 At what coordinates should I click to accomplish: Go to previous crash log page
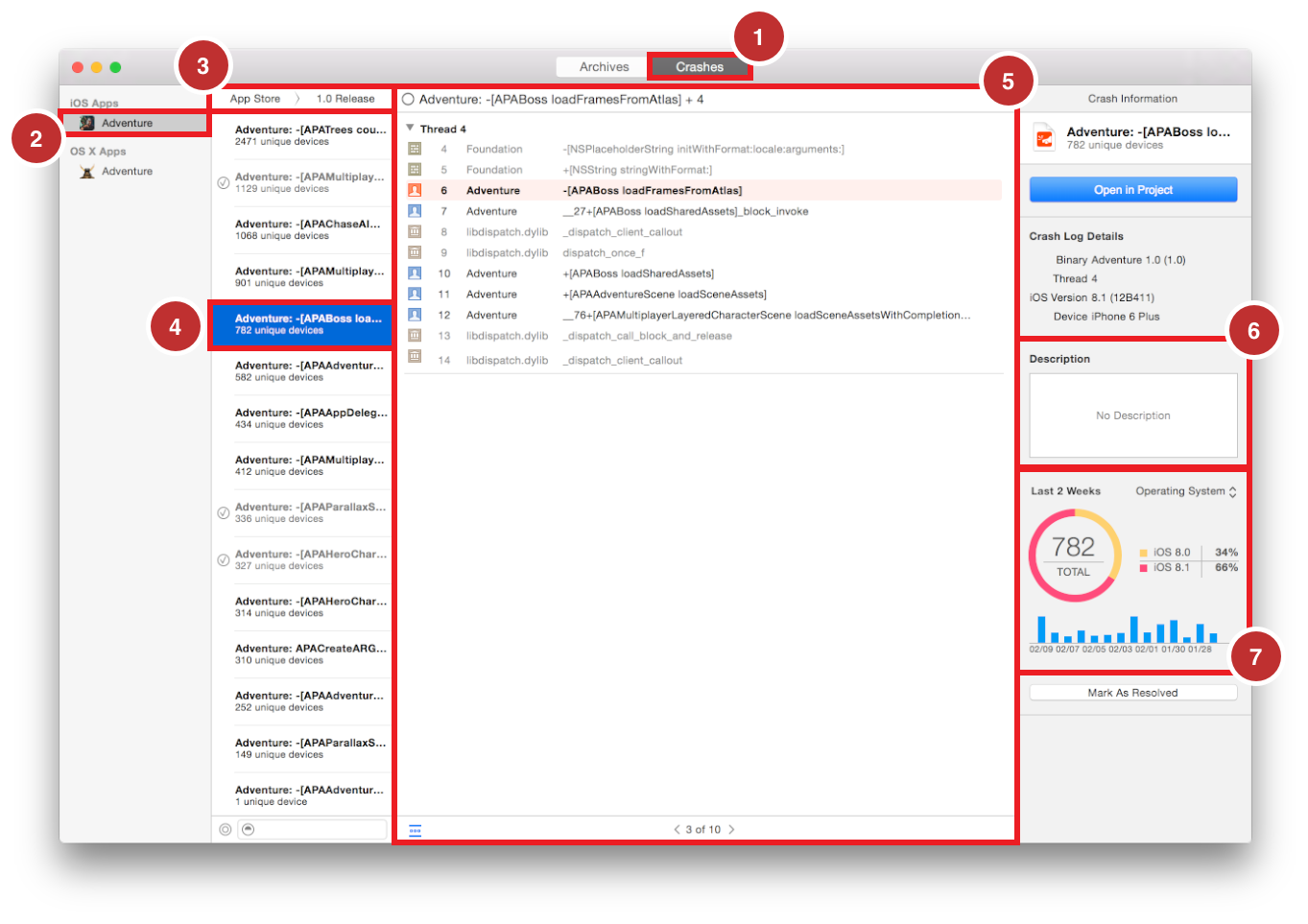coord(676,829)
